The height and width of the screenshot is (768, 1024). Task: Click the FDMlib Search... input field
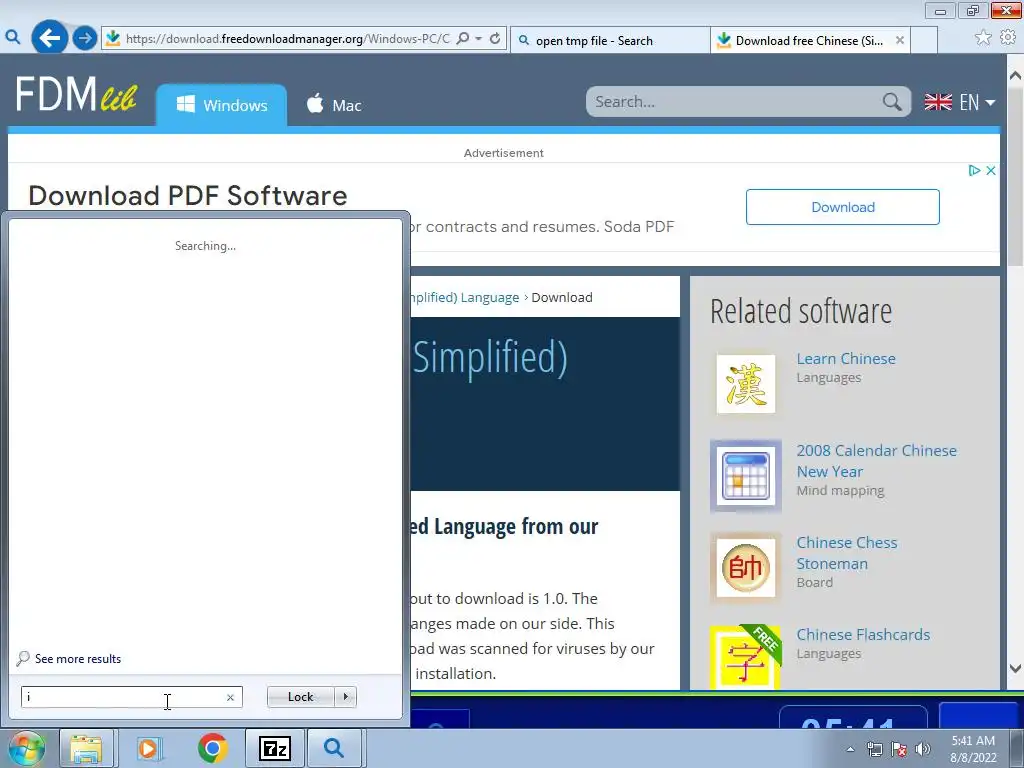[x=733, y=102]
